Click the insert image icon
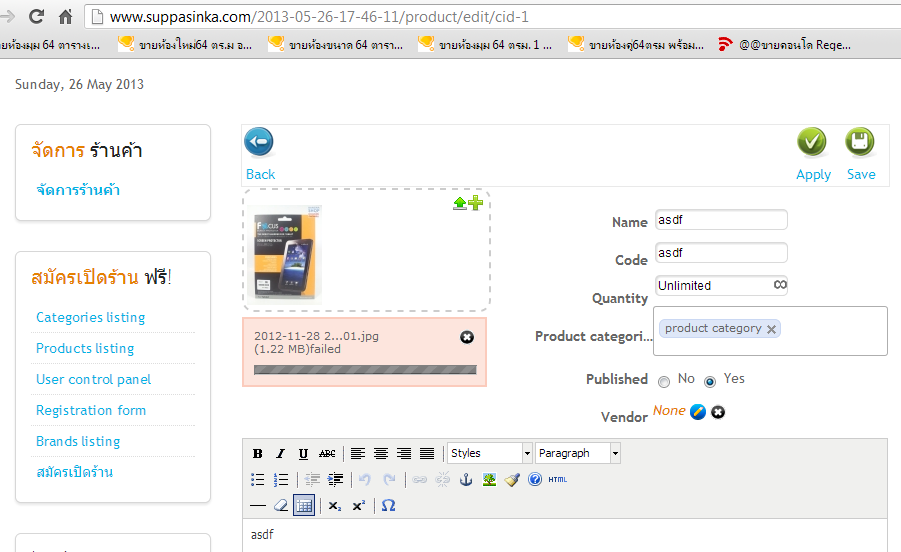 489,480
